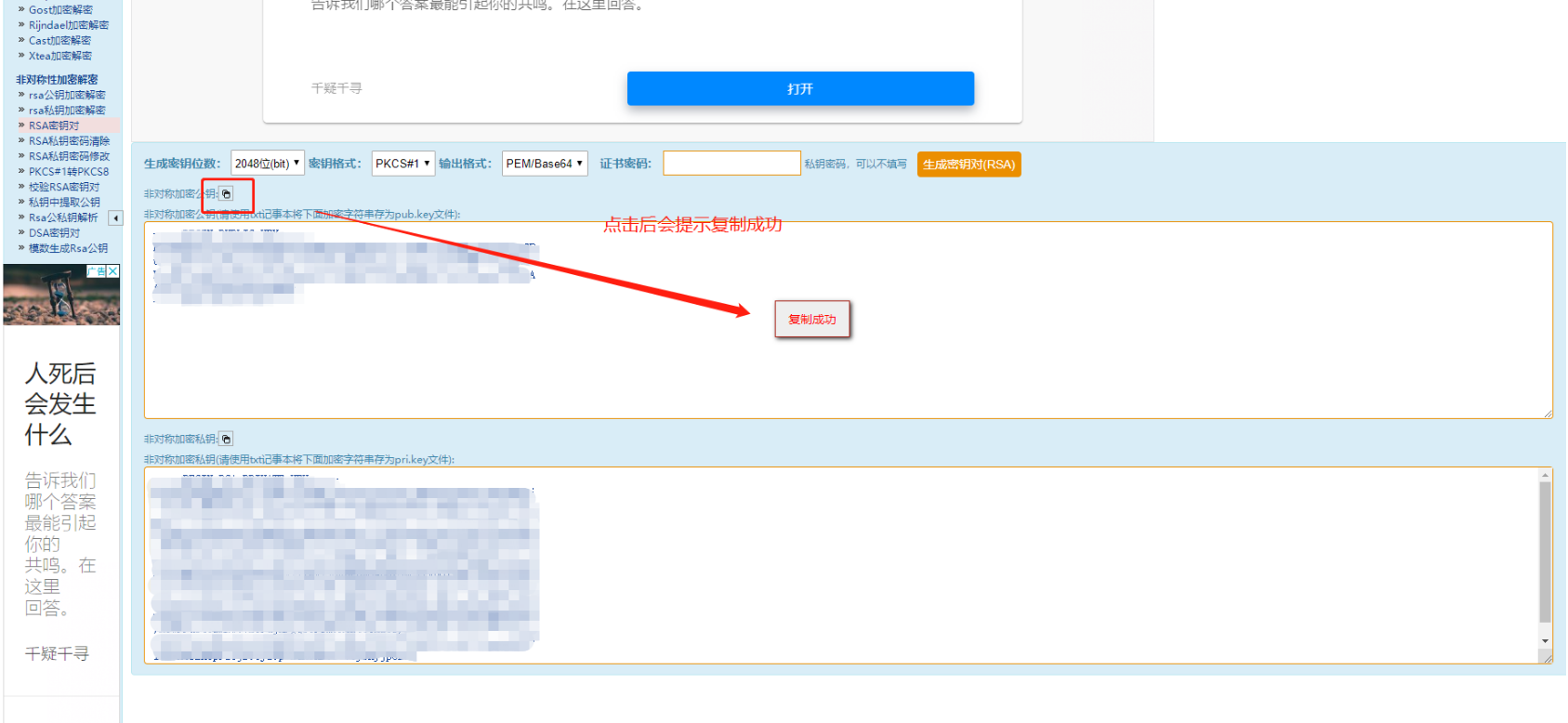Collapse the sidebar with the left arrow
This screenshot has height=723, width=1568.
tap(116, 218)
